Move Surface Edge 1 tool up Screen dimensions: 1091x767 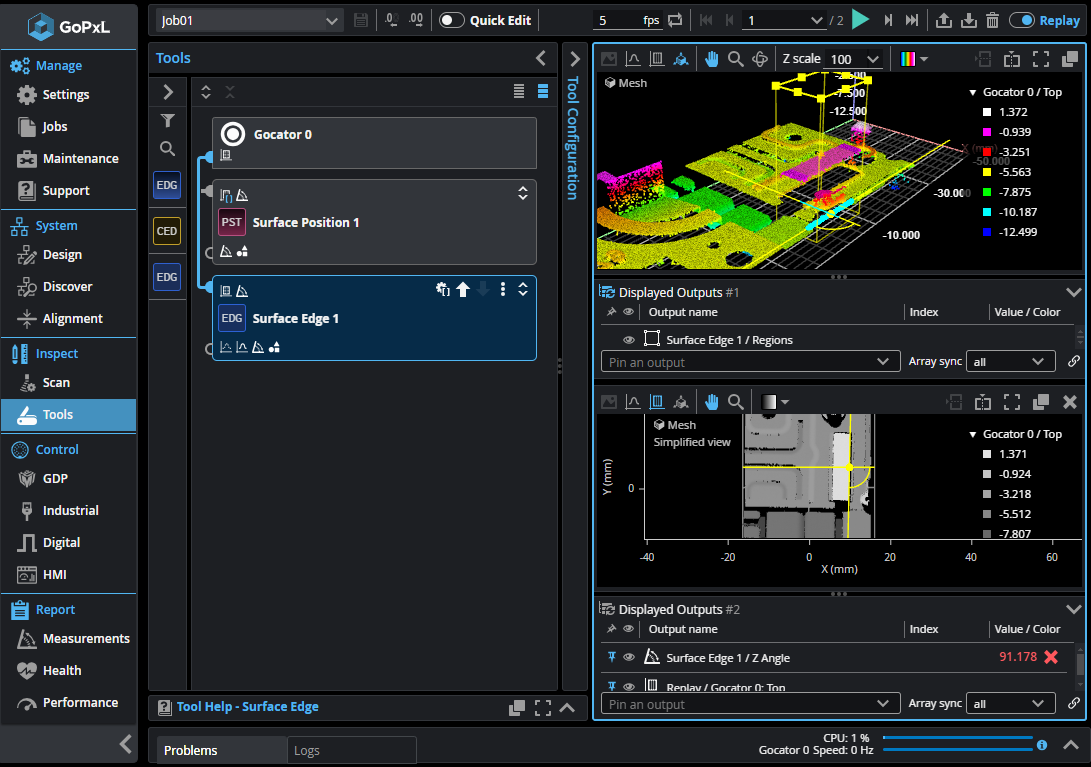point(463,290)
